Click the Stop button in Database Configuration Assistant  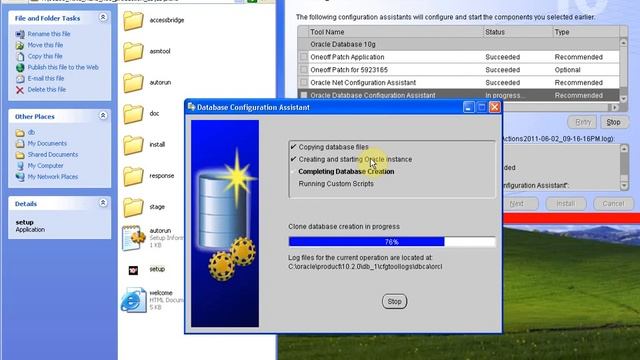[x=394, y=302]
